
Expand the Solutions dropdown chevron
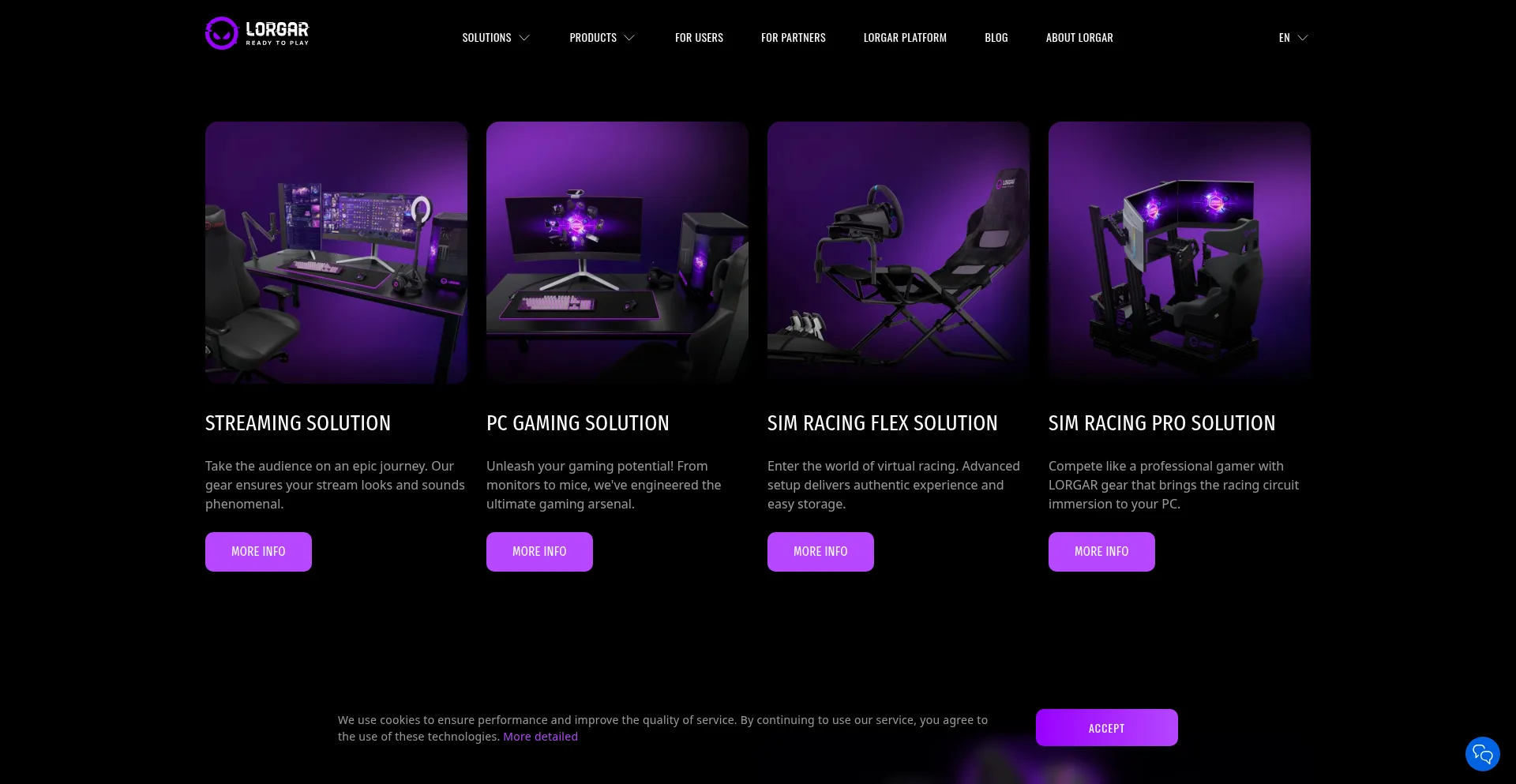point(524,38)
